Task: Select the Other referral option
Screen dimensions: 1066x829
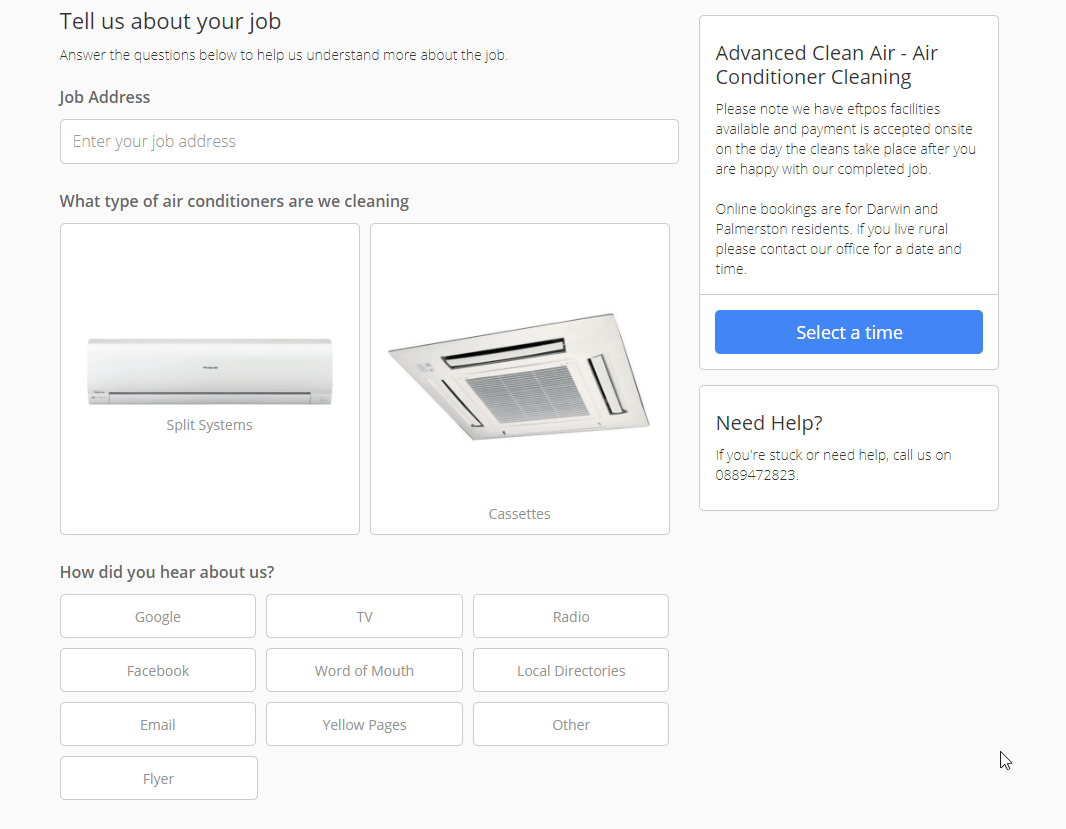Action: click(571, 725)
